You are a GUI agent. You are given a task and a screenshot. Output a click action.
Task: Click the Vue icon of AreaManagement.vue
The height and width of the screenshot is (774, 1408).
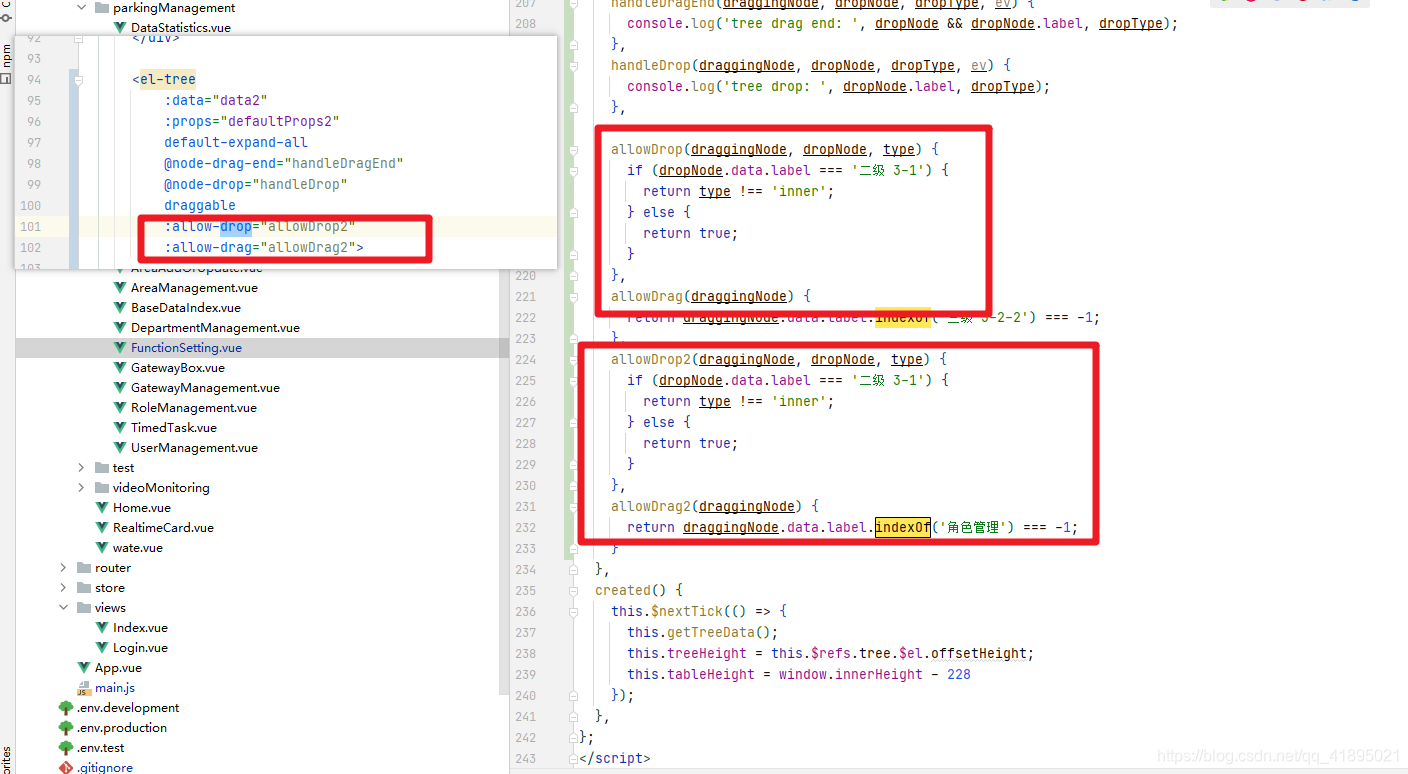click(120, 288)
